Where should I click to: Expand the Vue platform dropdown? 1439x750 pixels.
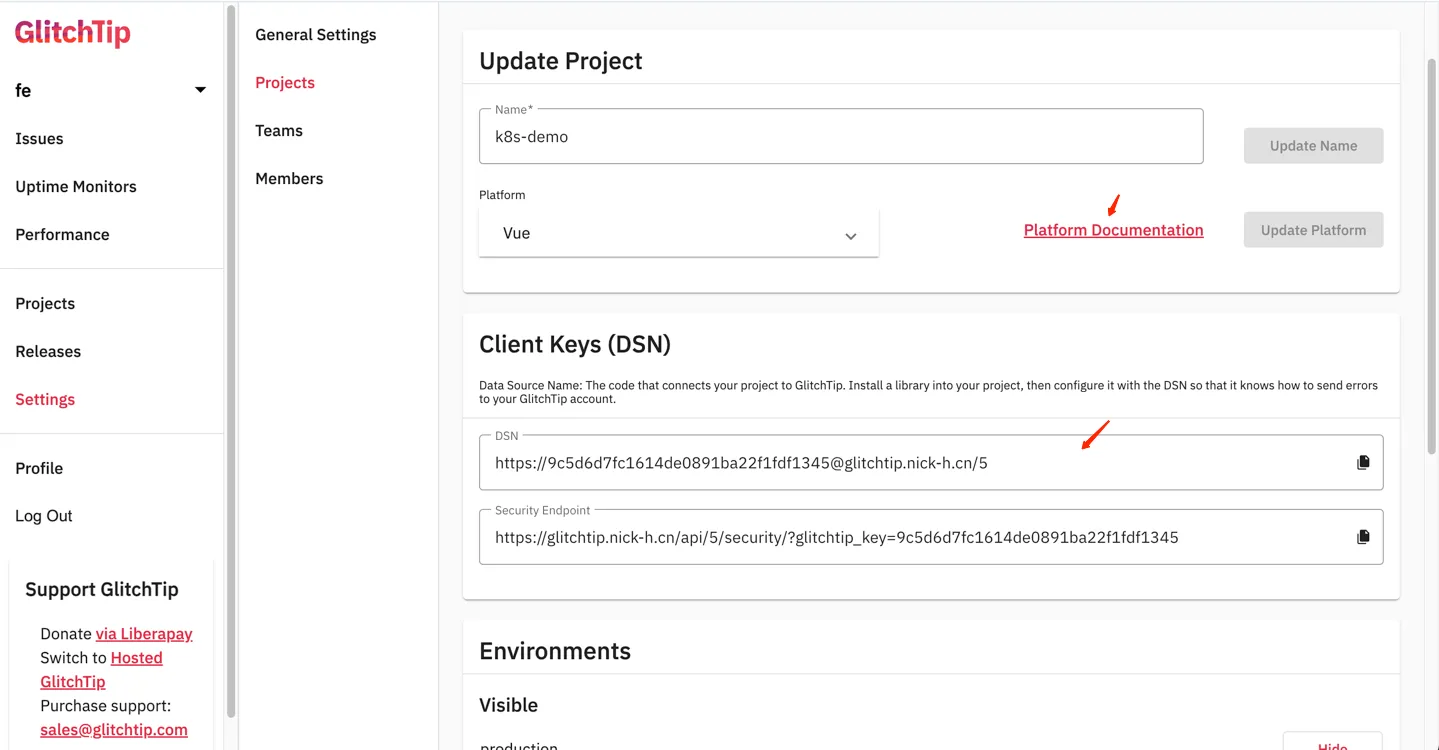[679, 233]
